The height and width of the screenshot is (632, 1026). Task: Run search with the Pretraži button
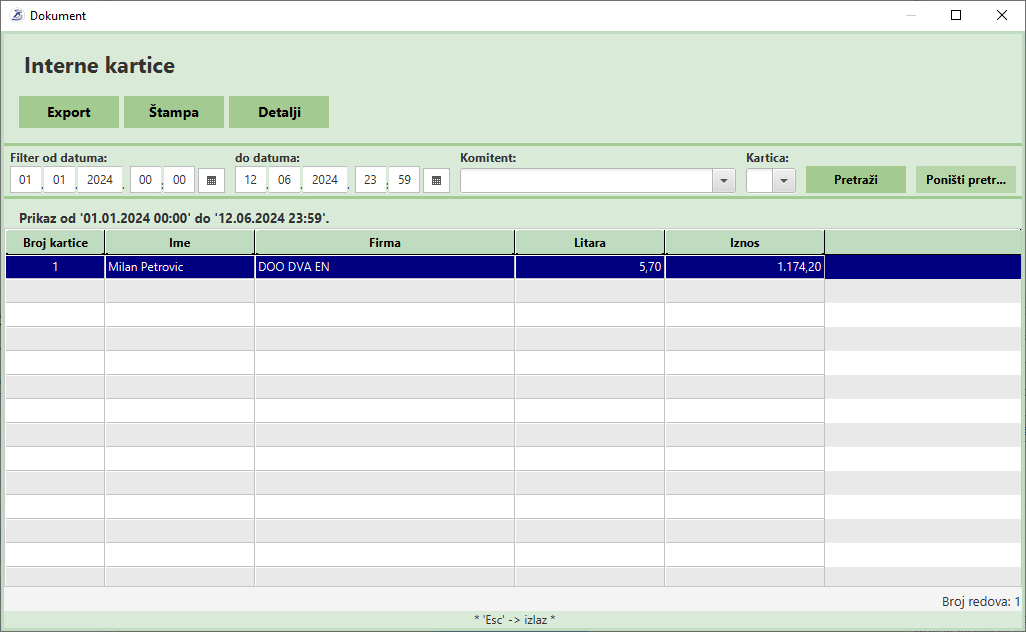pyautogui.click(x=856, y=179)
